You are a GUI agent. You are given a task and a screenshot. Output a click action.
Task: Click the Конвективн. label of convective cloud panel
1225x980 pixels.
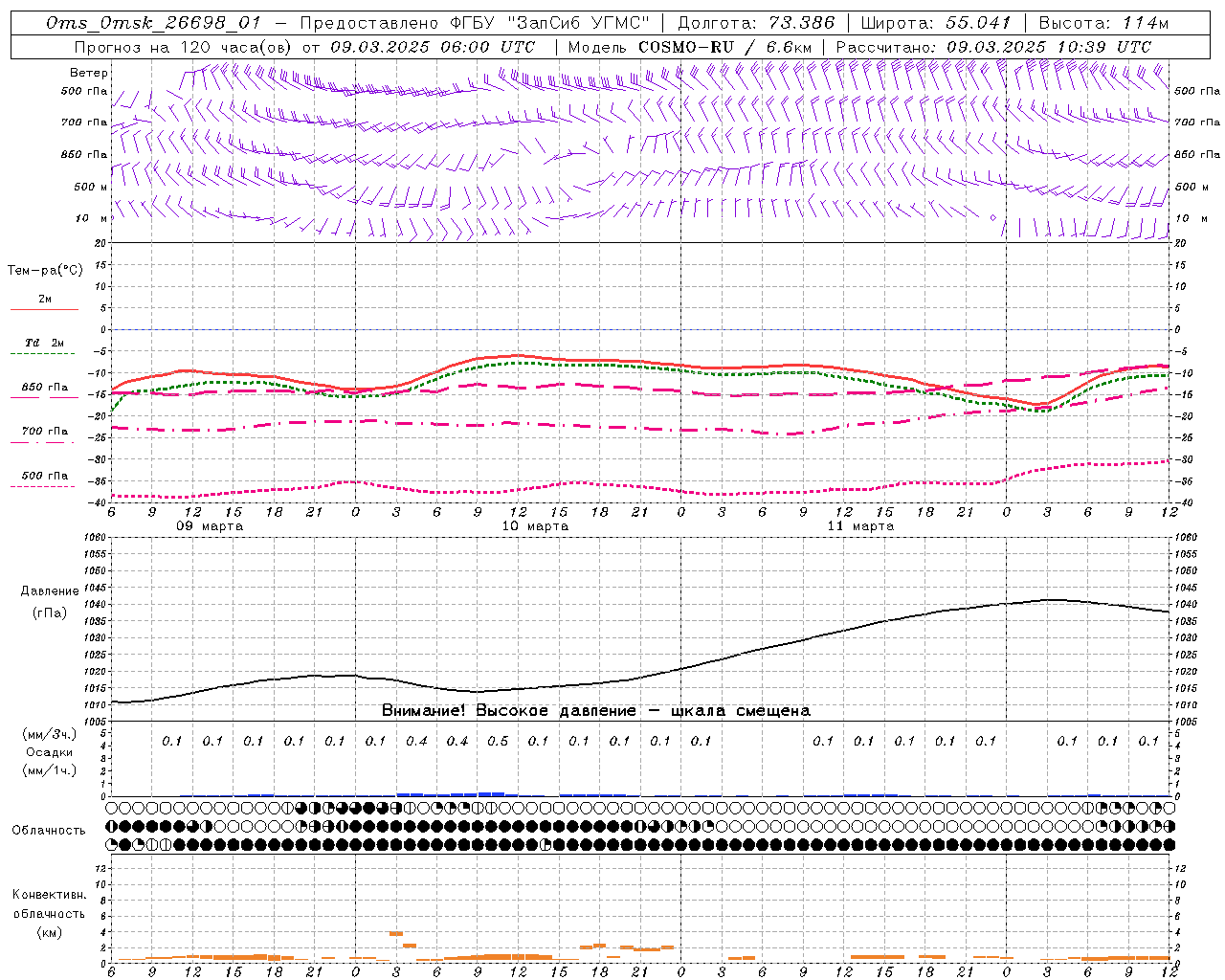tap(49, 895)
